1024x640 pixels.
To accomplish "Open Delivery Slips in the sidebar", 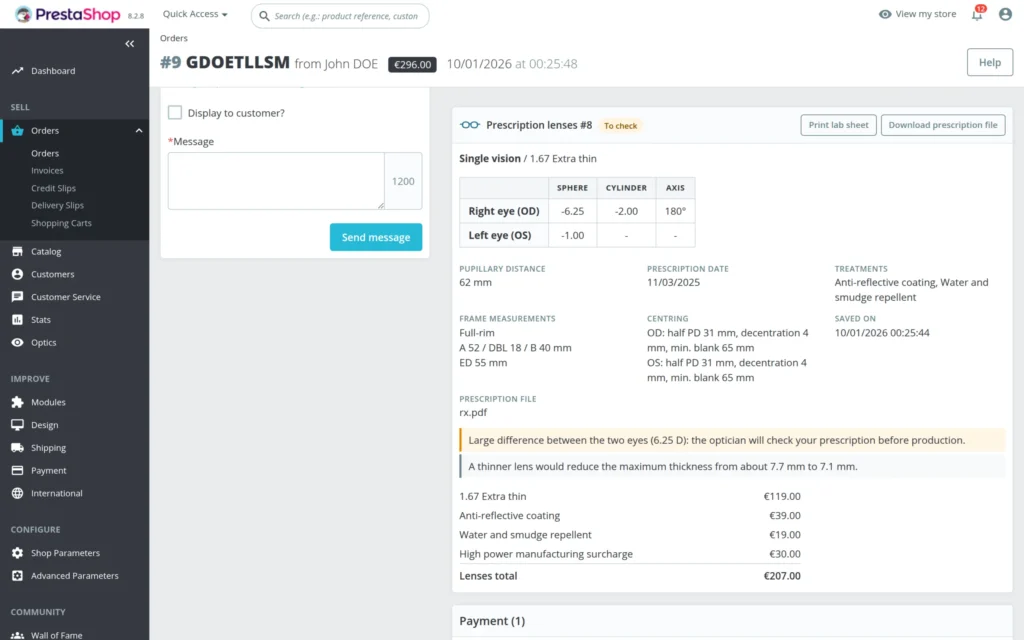I will (x=57, y=205).
